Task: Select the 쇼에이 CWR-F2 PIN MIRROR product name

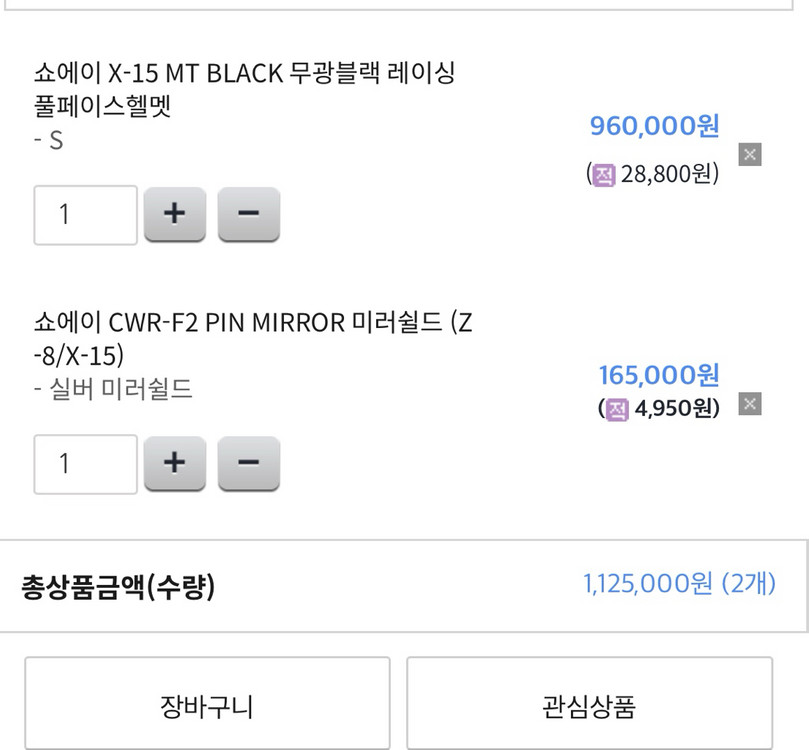Action: (252, 339)
